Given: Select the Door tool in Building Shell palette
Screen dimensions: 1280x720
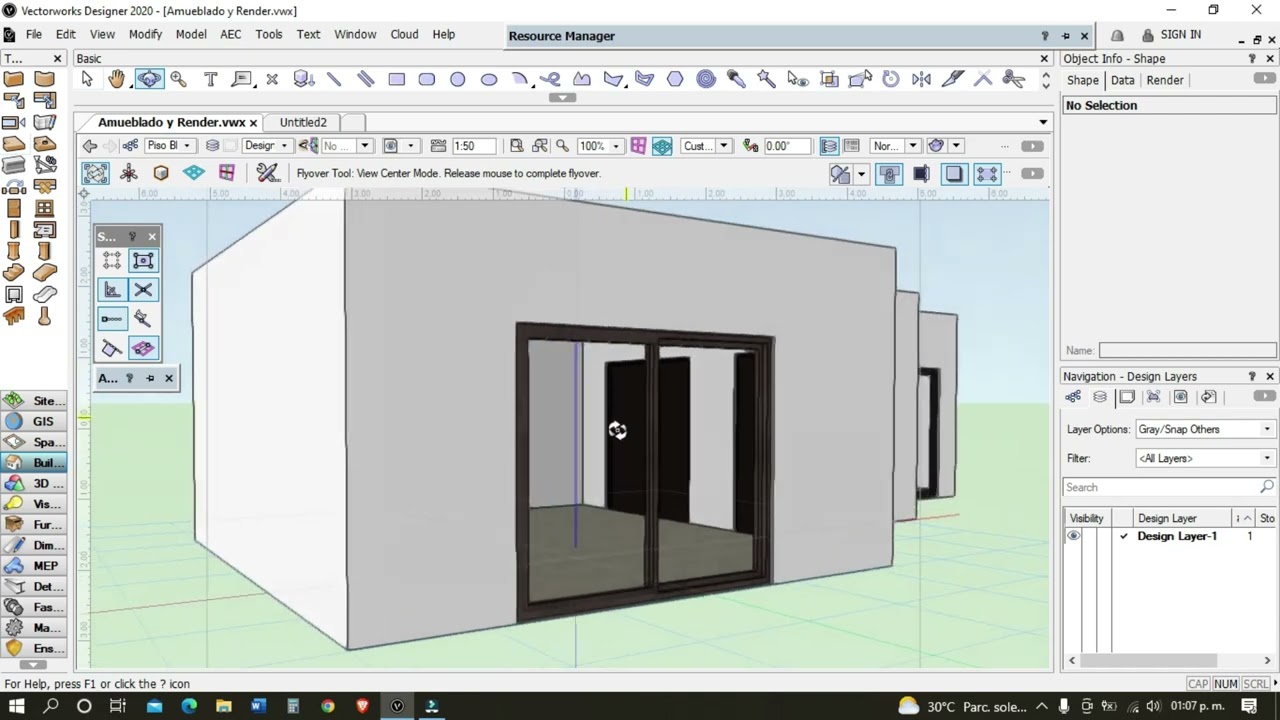Looking at the screenshot, I should click(x=14, y=208).
